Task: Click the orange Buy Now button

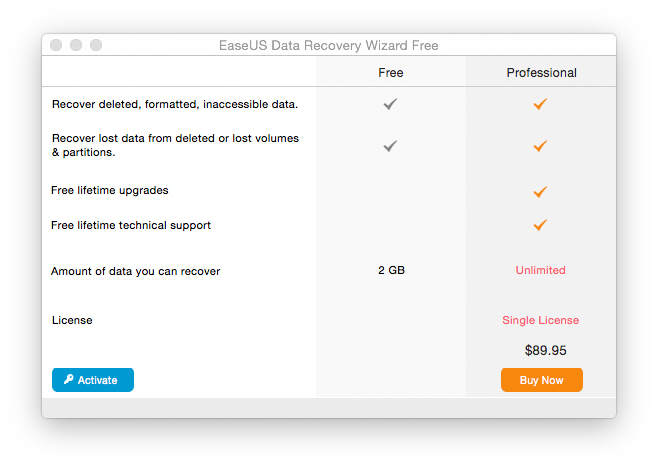Action: coord(541,380)
